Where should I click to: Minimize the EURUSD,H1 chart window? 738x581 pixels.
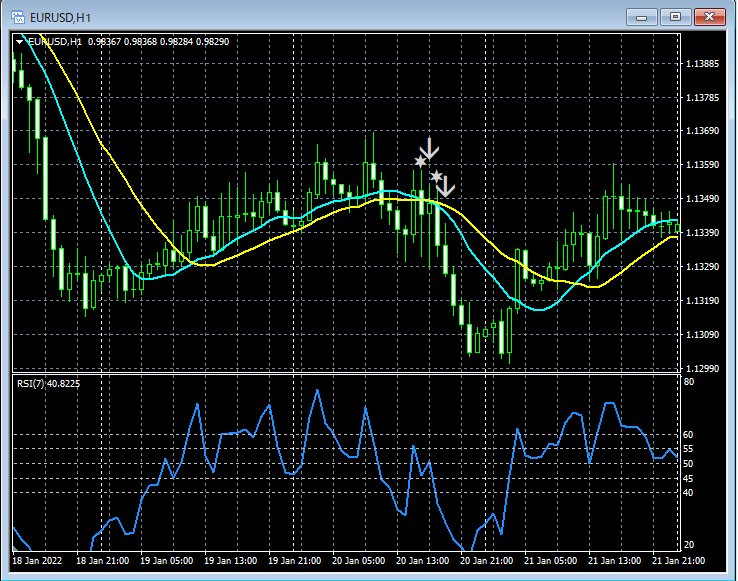tap(641, 17)
